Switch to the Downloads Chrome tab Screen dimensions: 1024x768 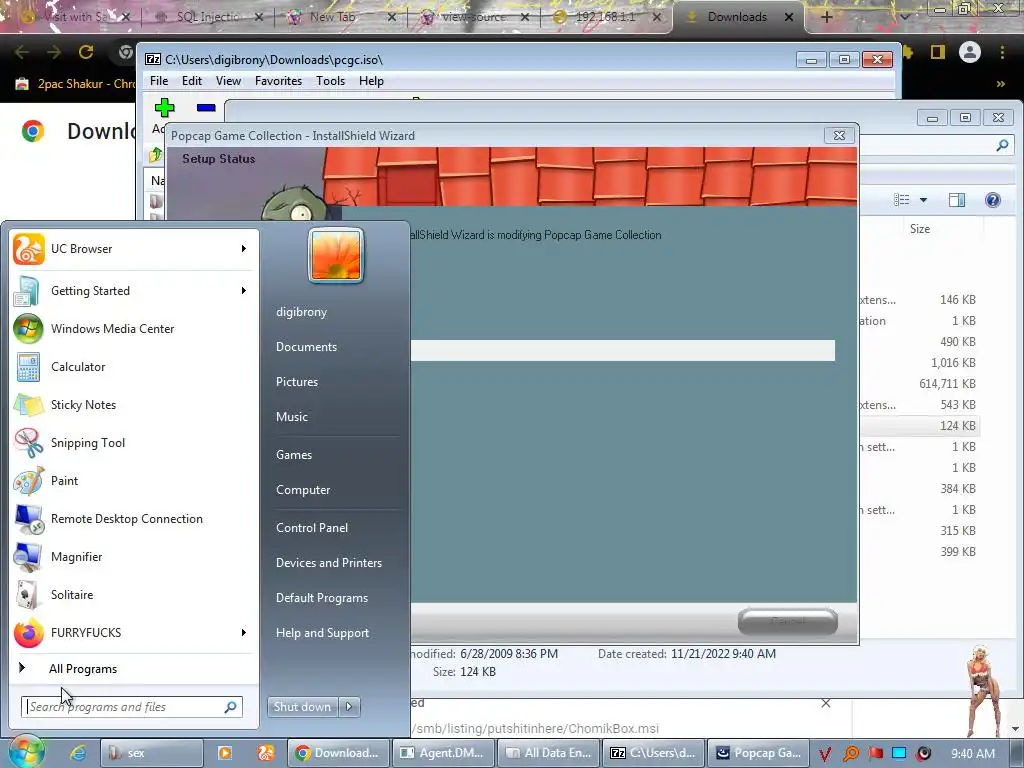(737, 17)
